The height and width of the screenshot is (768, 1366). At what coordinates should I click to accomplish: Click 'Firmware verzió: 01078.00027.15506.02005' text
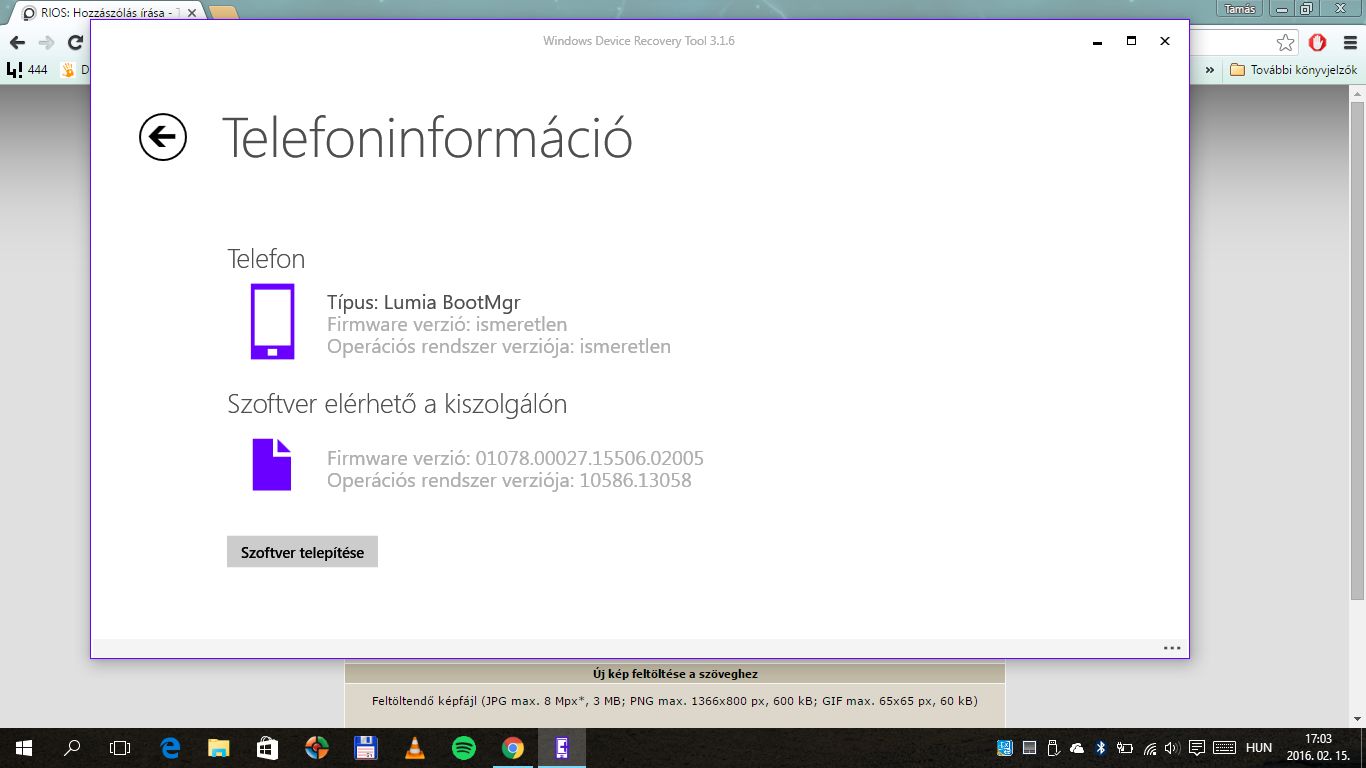(515, 458)
